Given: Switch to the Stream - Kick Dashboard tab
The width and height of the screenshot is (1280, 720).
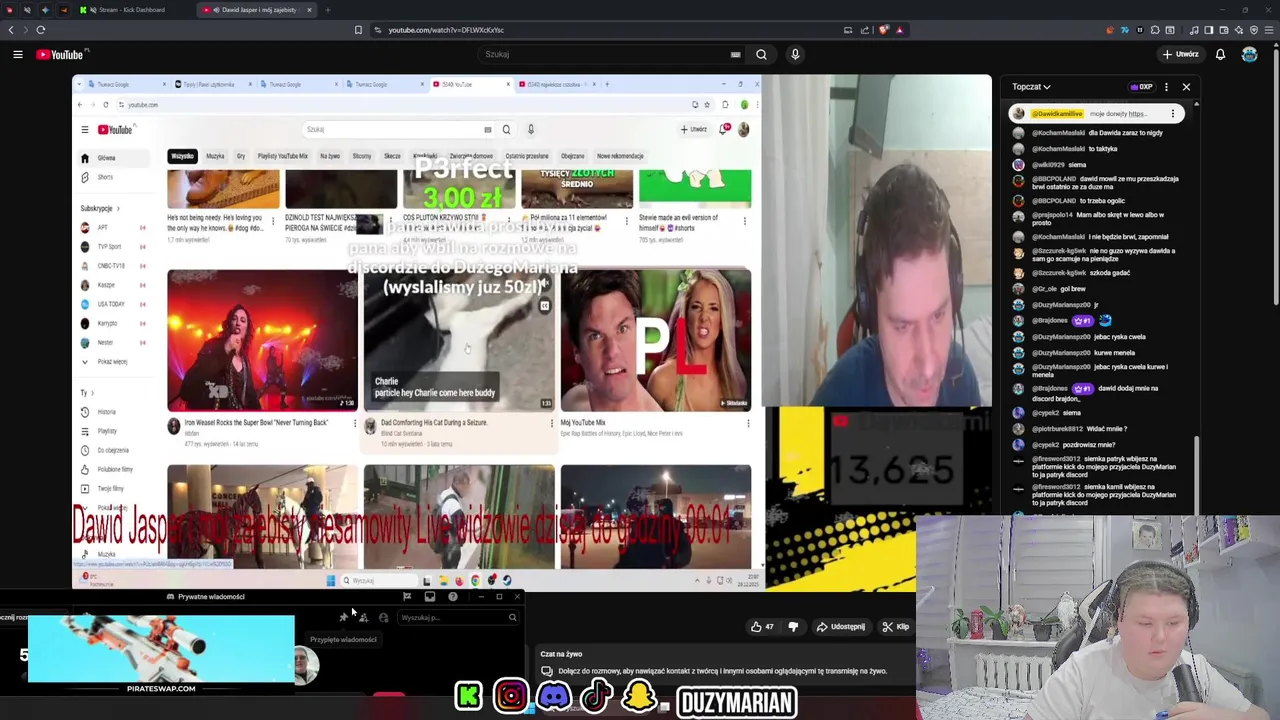Looking at the screenshot, I should pyautogui.click(x=132, y=10).
